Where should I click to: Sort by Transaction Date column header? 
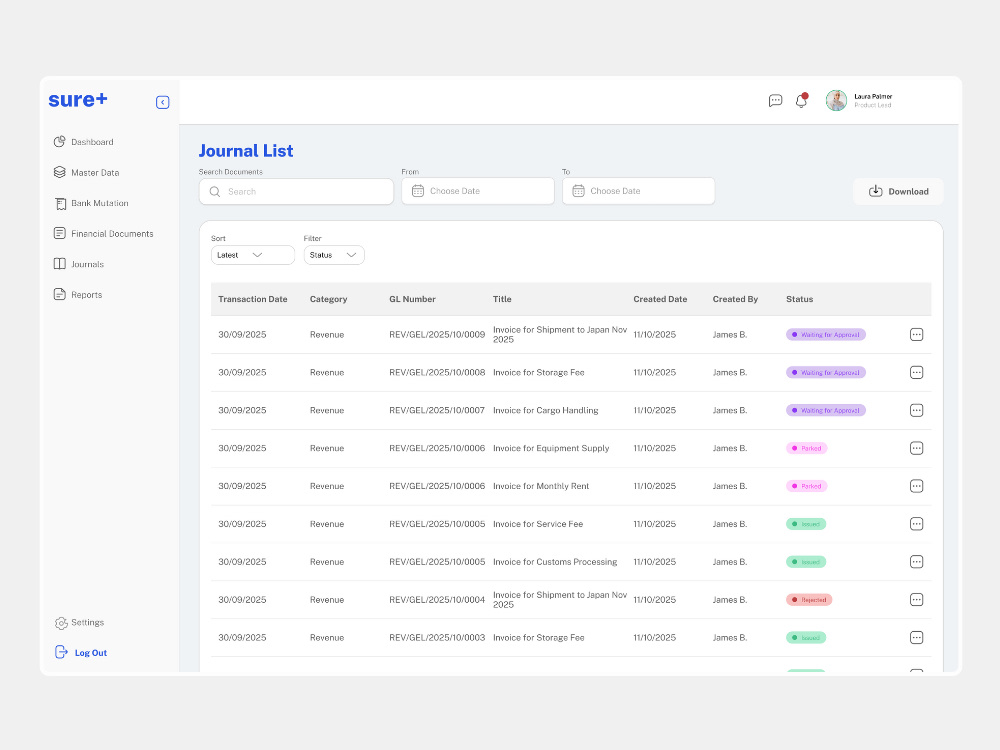pos(253,299)
